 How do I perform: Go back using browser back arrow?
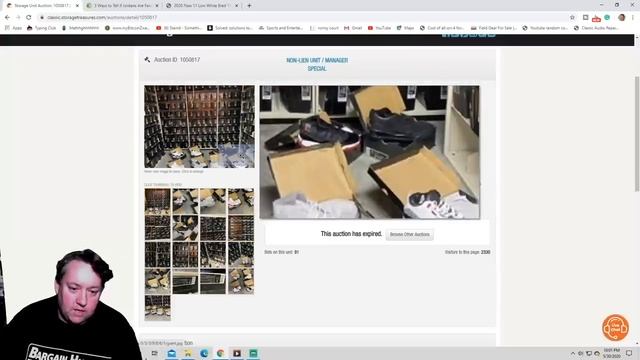(7, 18)
